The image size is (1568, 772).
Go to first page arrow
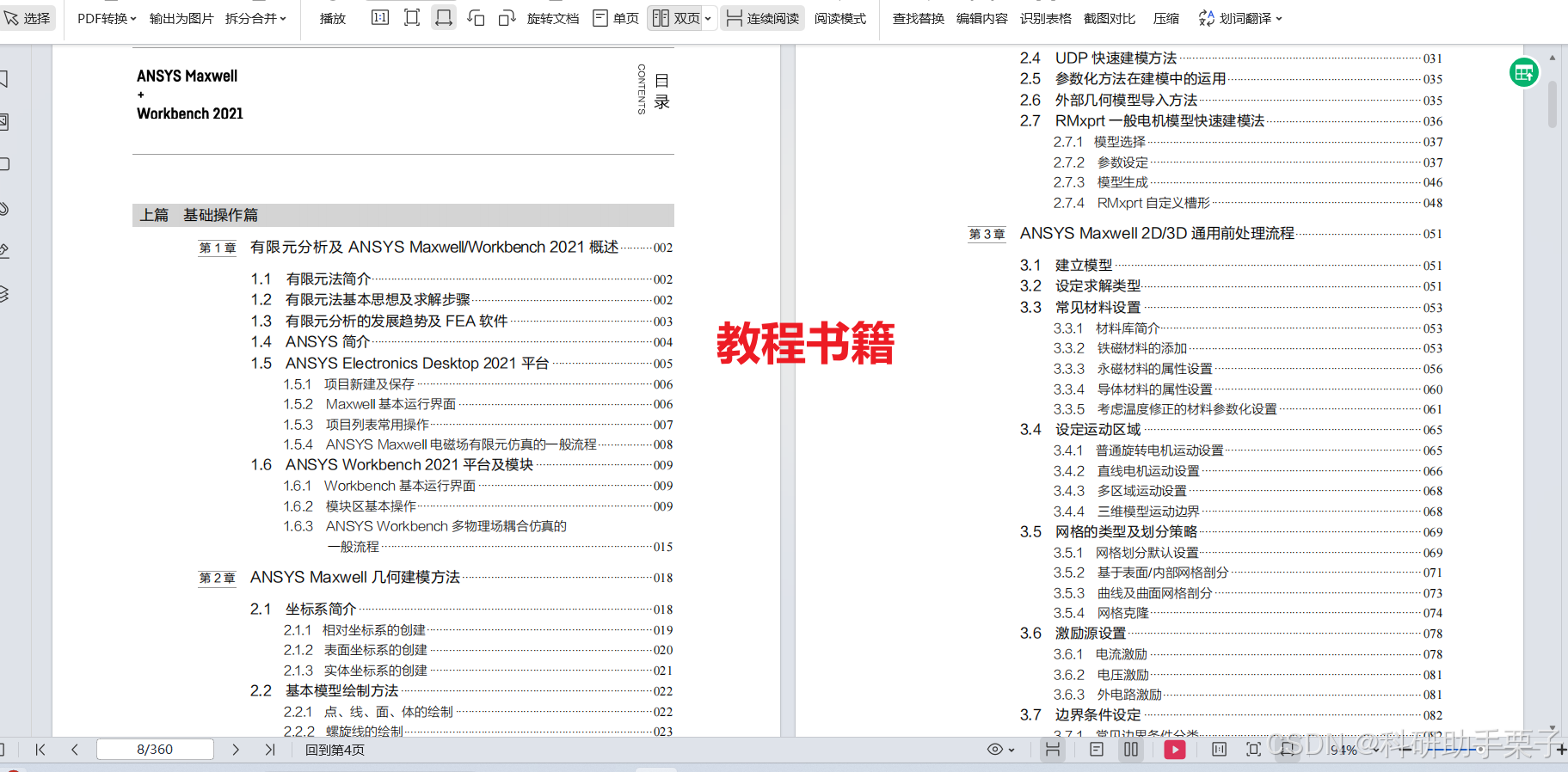click(x=40, y=750)
